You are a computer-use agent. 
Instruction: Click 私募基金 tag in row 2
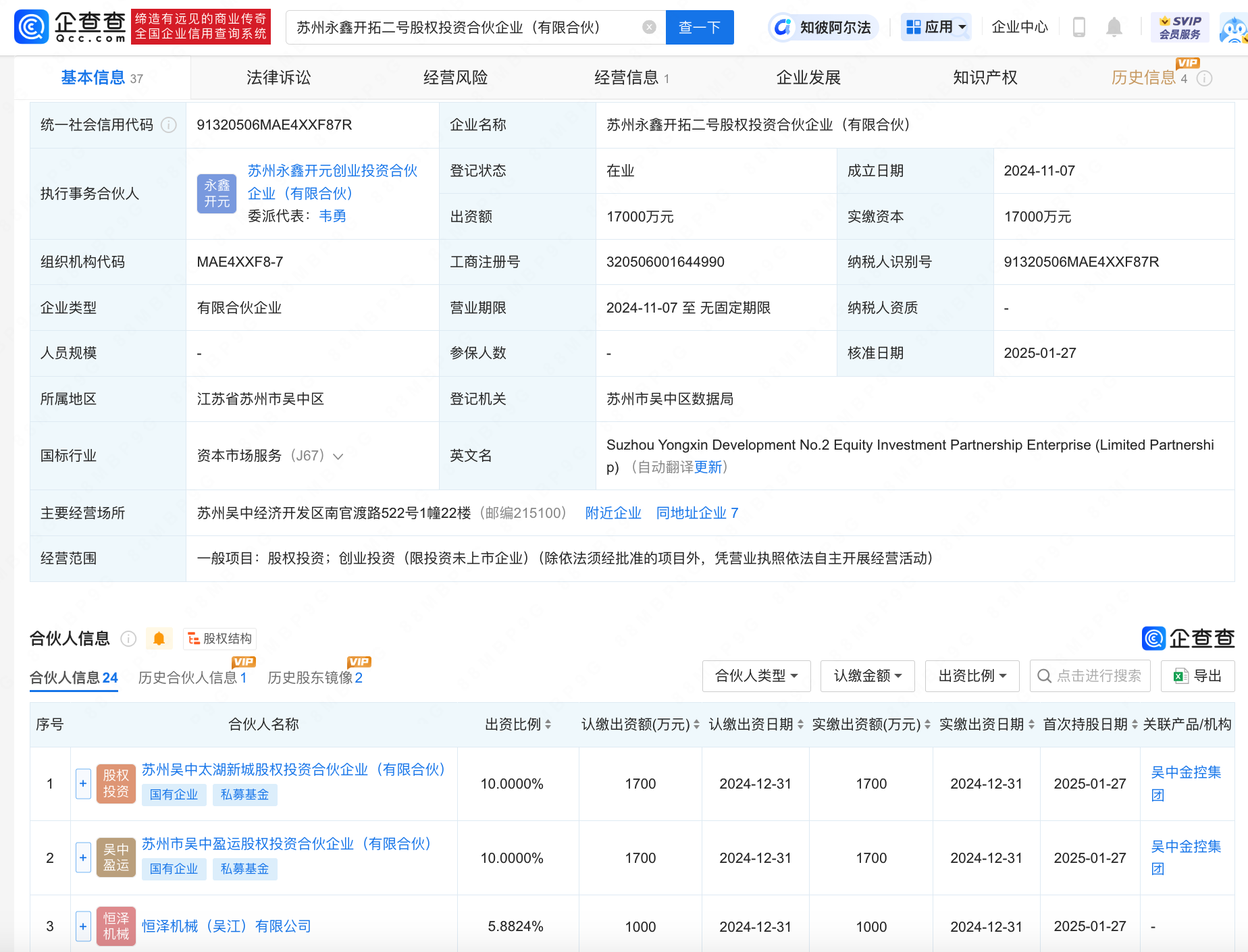point(244,869)
